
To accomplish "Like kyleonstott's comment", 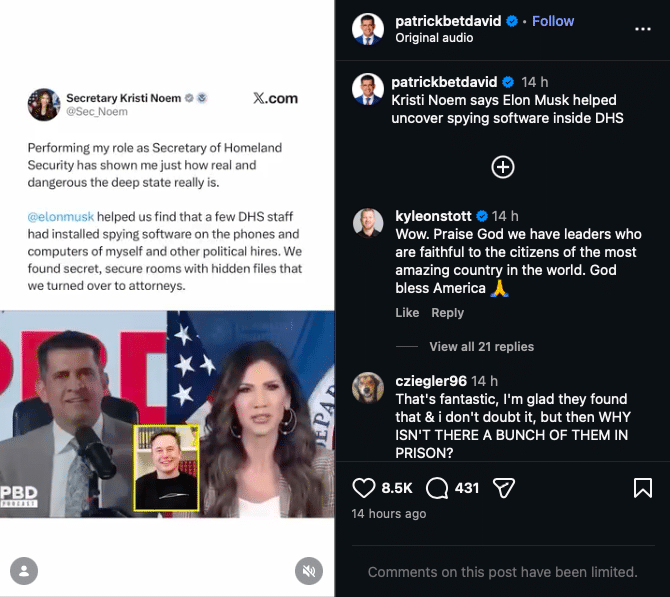I will 407,313.
